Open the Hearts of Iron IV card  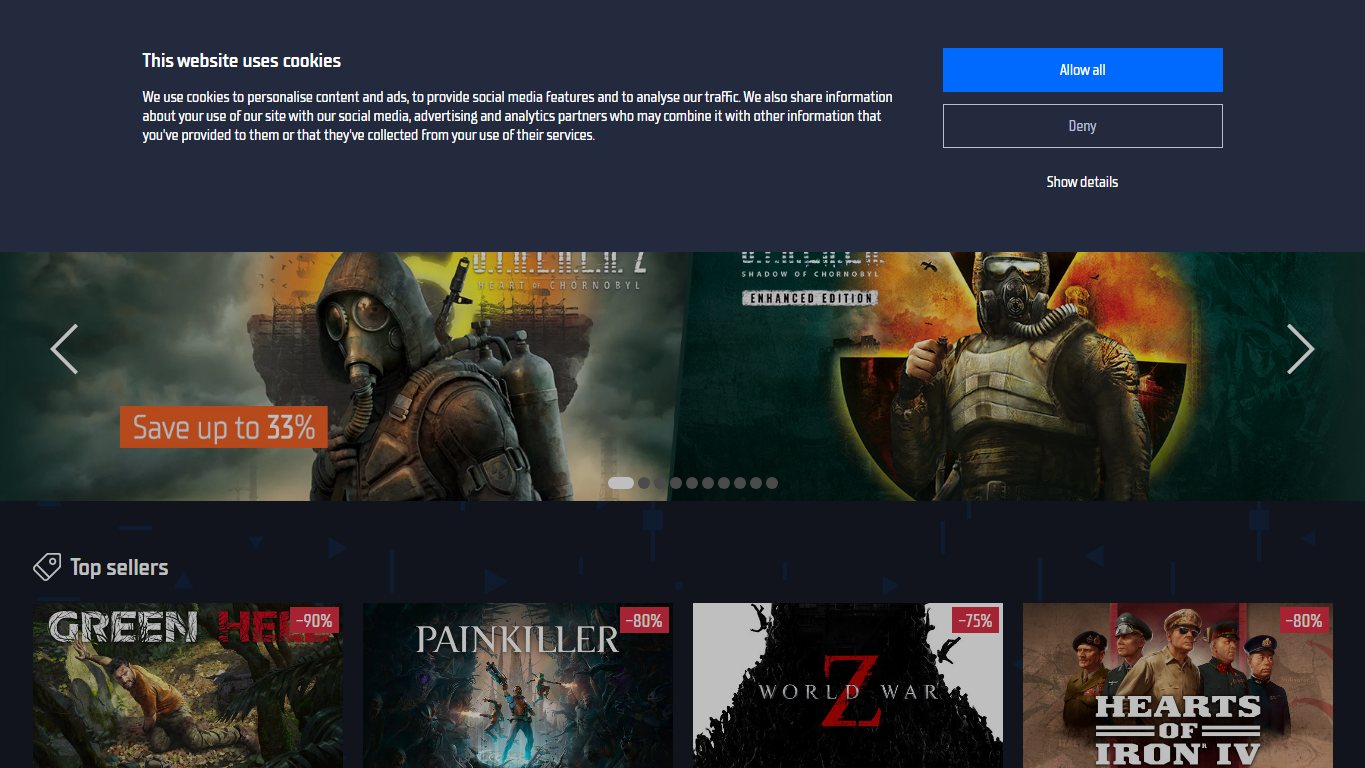[x=1178, y=685]
